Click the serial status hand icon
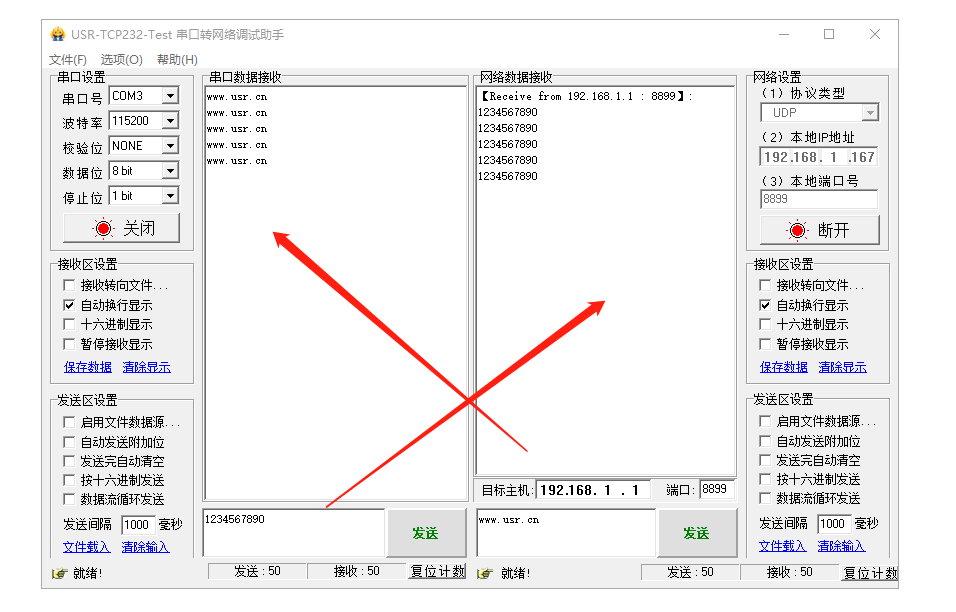This screenshot has width=956, height=612. (59, 573)
